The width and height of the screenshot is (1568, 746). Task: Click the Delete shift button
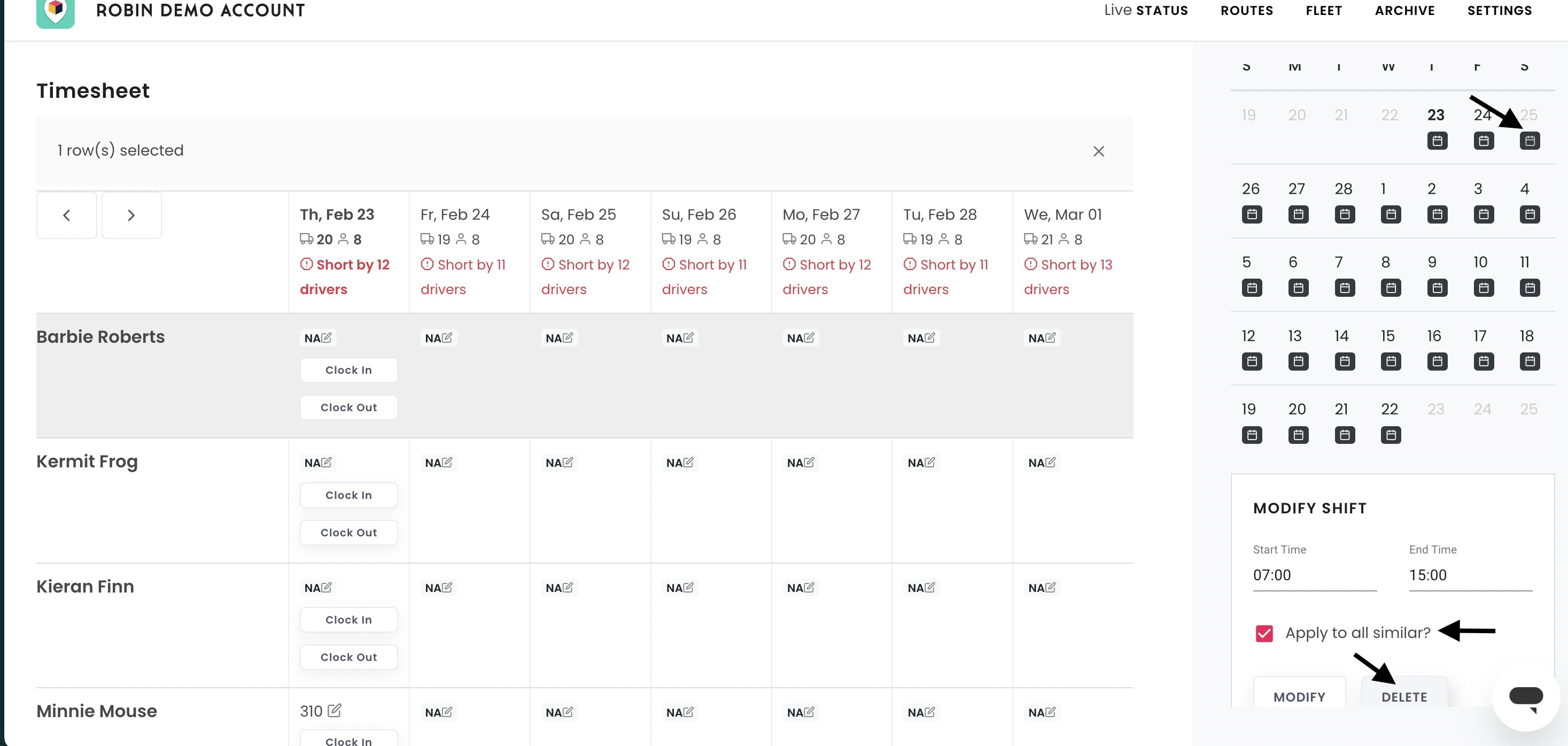coord(1404,693)
